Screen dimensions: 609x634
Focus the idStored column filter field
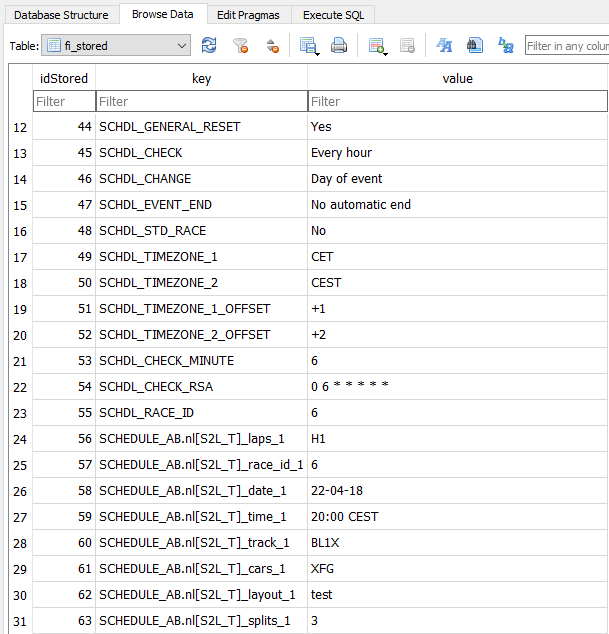(x=64, y=101)
